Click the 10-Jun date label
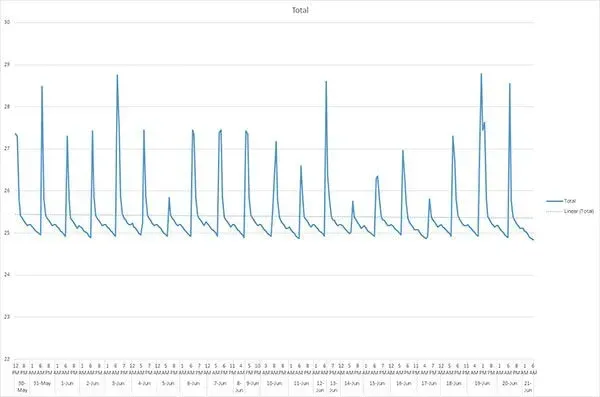Image resolution: width=600 pixels, height=397 pixels. (x=274, y=383)
